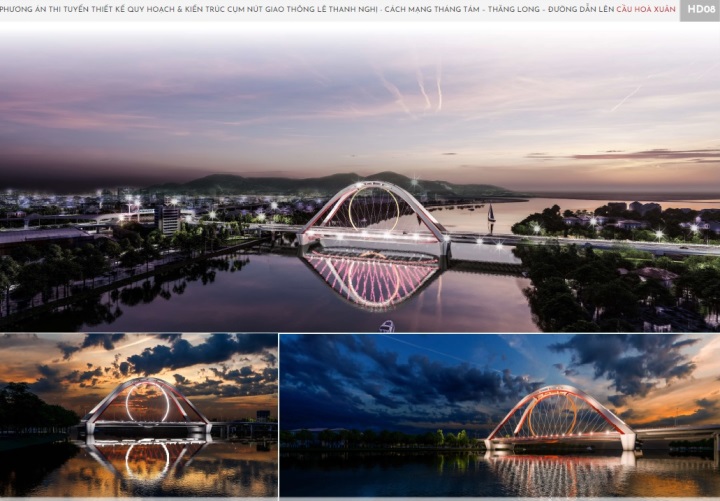Open the bottom-right red-arch bridge image
This screenshot has height=501, width=720.
click(499, 415)
